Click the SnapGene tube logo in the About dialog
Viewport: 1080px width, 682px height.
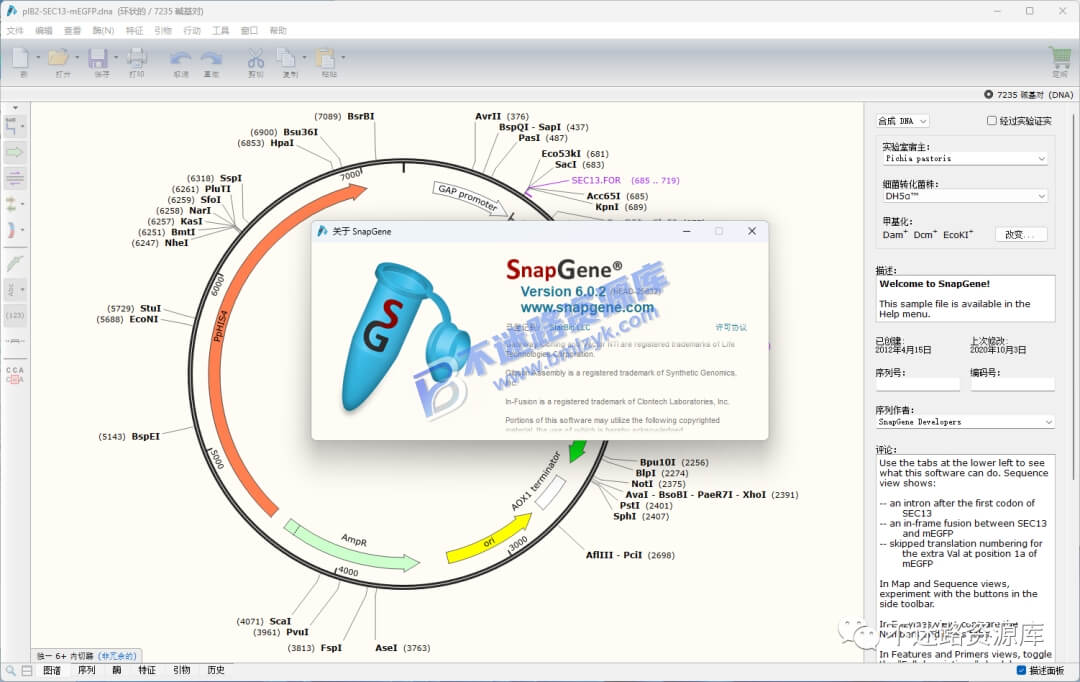pos(406,338)
